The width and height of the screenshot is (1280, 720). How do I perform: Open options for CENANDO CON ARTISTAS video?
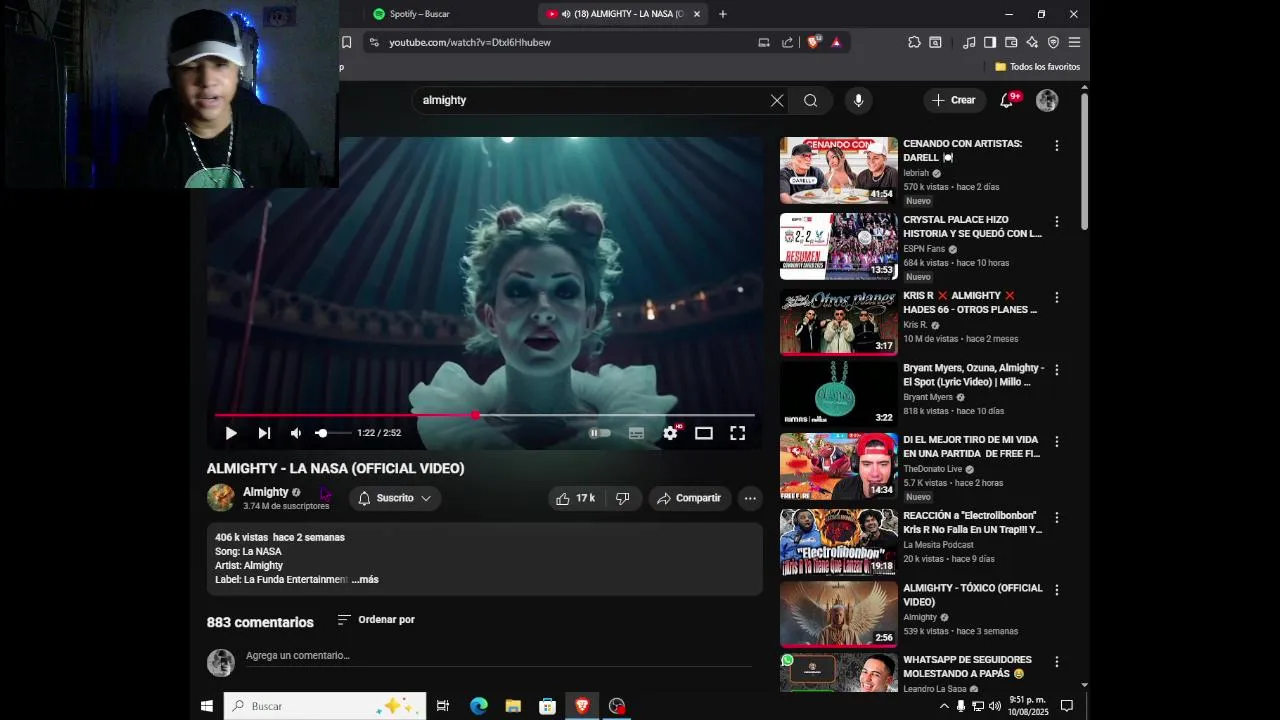click(1056, 146)
